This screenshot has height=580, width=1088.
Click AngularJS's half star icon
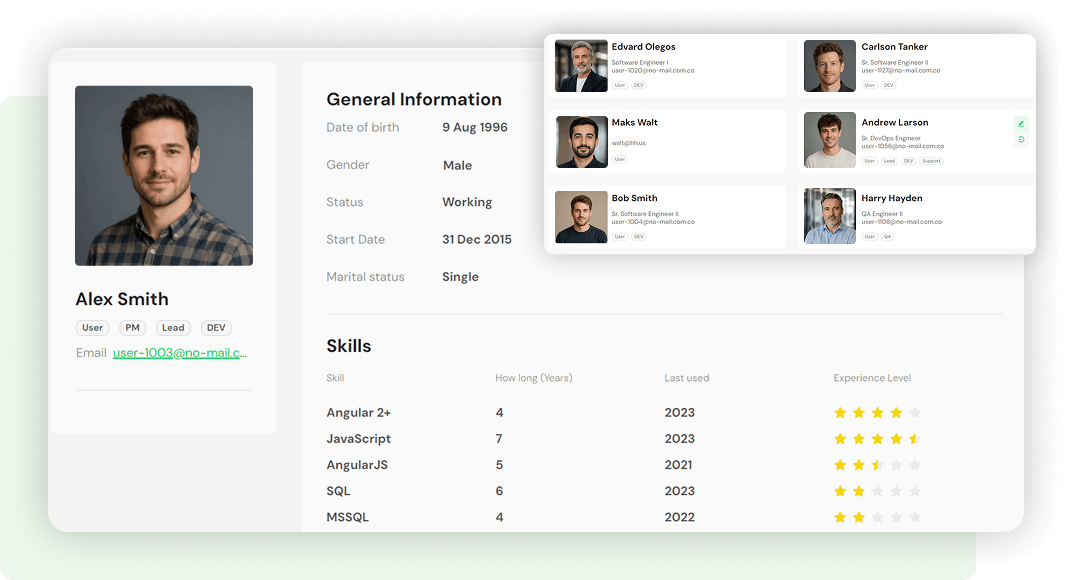(877, 464)
